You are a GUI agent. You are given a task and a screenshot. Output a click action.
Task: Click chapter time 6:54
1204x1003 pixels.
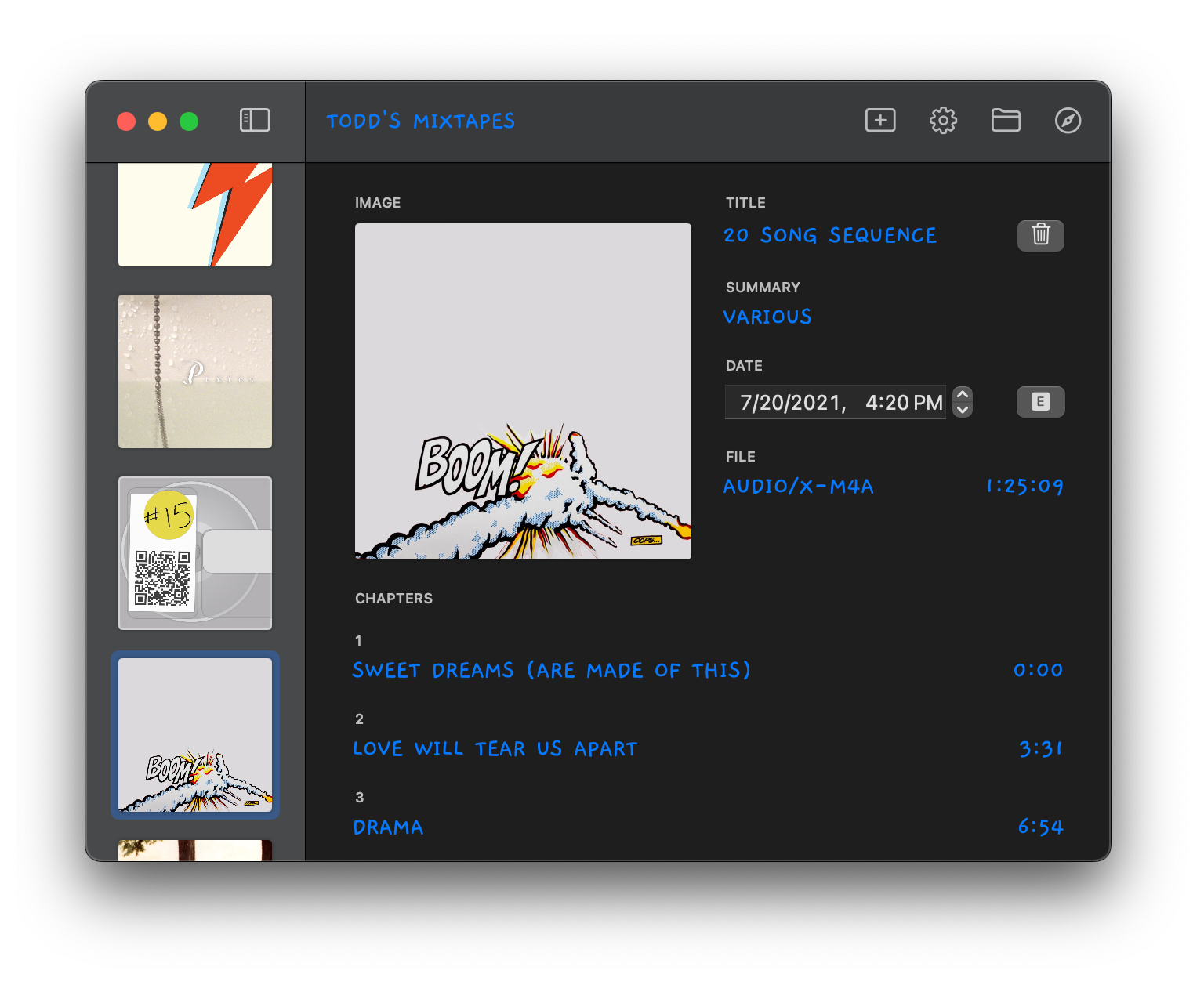tap(1041, 827)
